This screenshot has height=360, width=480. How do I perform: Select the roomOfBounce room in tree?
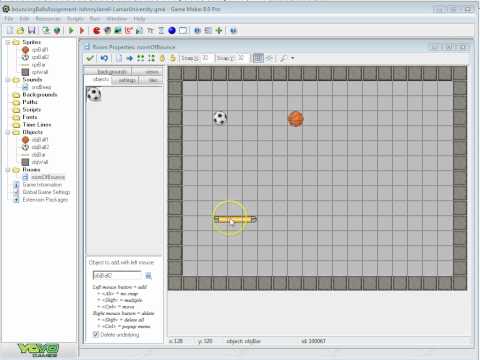coord(48,177)
